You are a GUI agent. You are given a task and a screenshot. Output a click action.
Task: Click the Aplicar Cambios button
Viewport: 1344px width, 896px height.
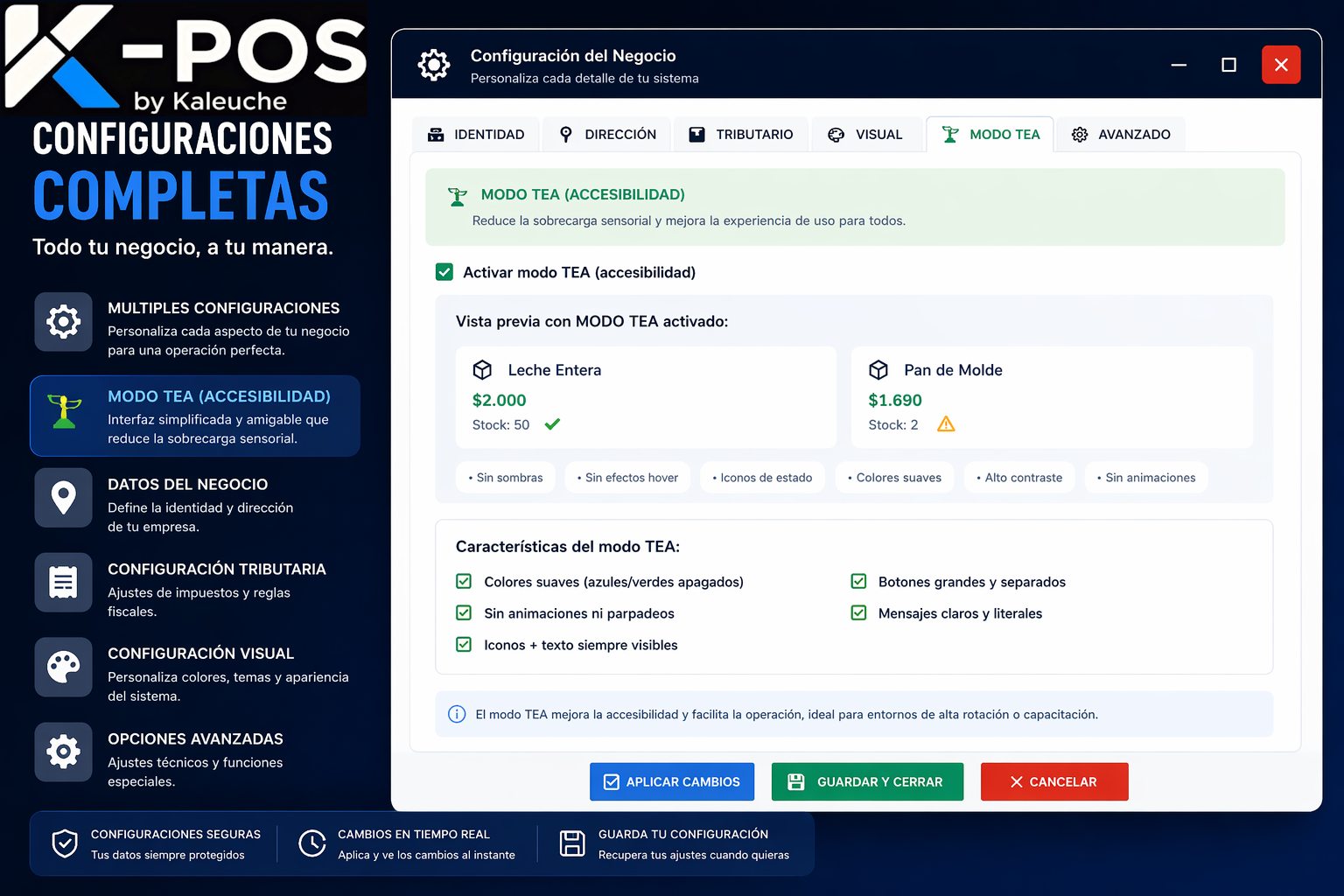(672, 781)
